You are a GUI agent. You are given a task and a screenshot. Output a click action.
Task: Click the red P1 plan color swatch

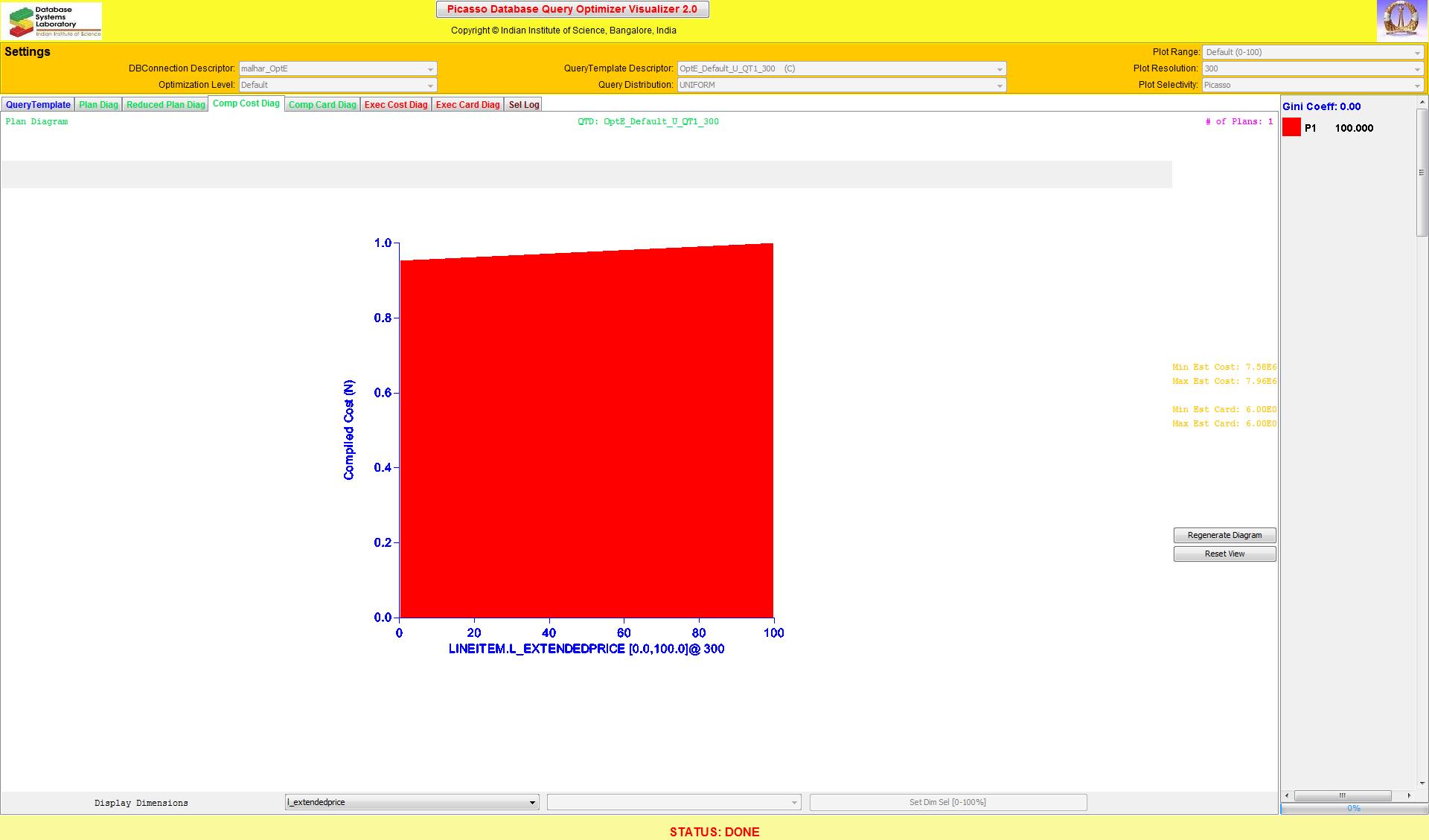(1291, 128)
